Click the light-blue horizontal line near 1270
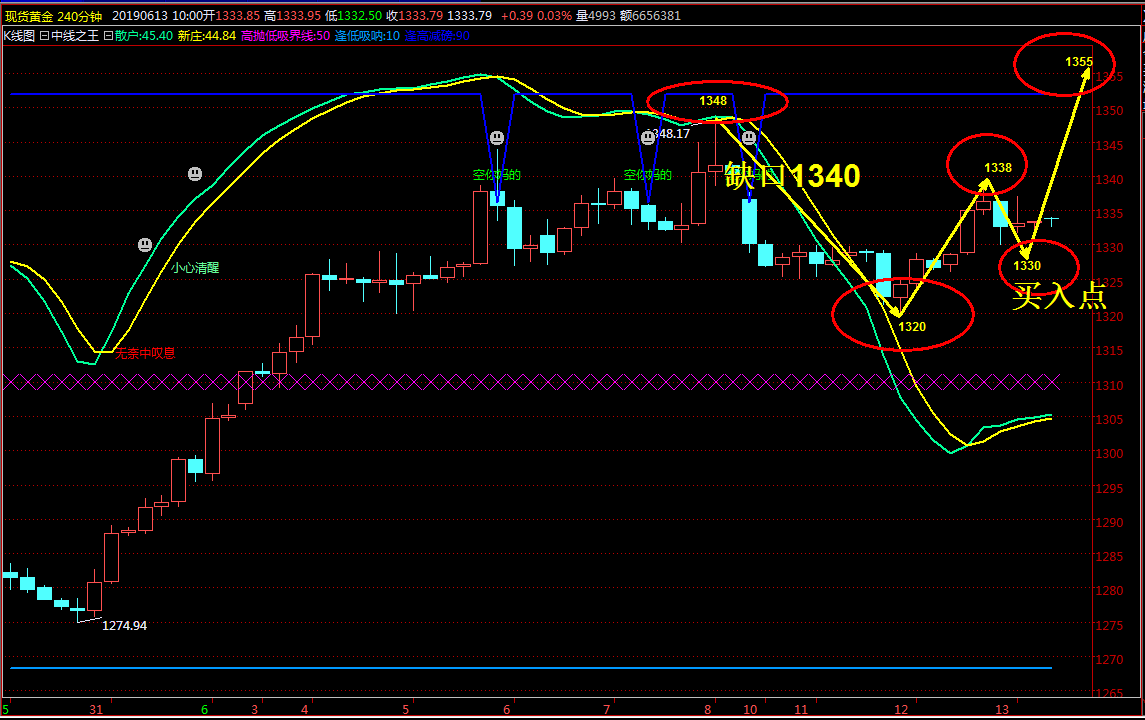Screen dimensions: 1145x720 coord(532,667)
